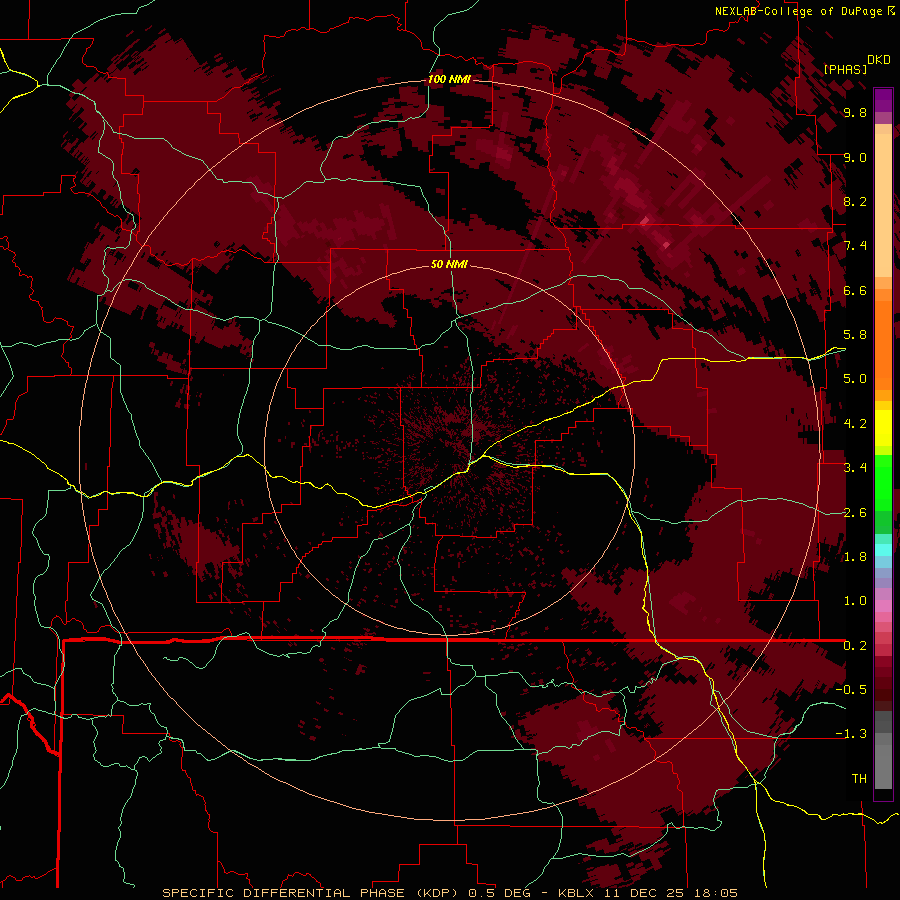Viewport: 900px width, 900px height.
Task: Click the 5.8 legend value
Action: pos(855,335)
